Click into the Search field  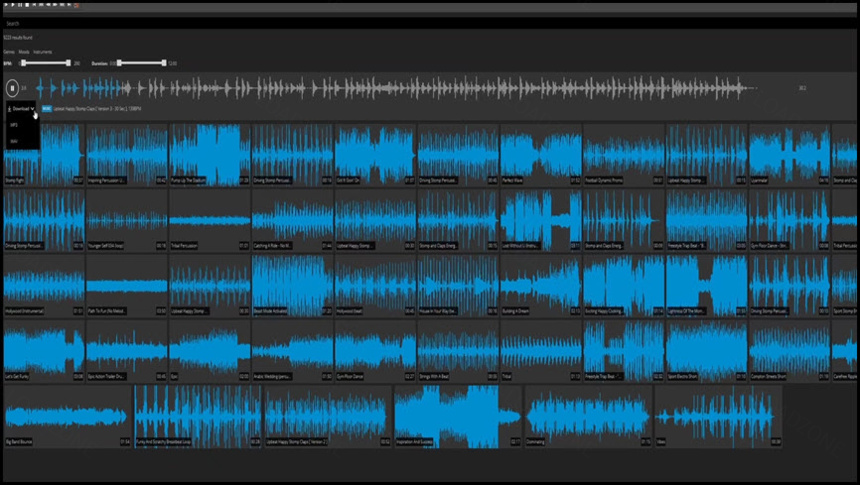coord(430,24)
